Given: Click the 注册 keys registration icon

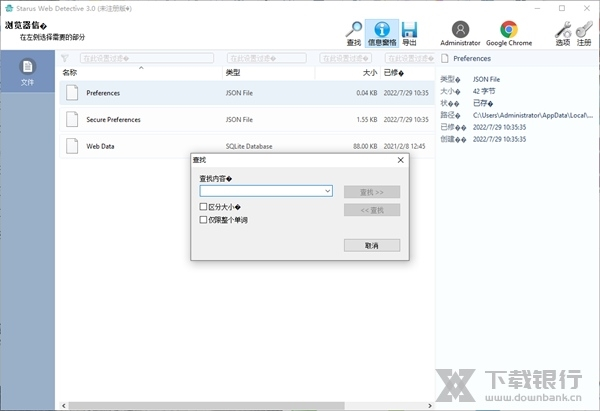Looking at the screenshot, I should [584, 29].
